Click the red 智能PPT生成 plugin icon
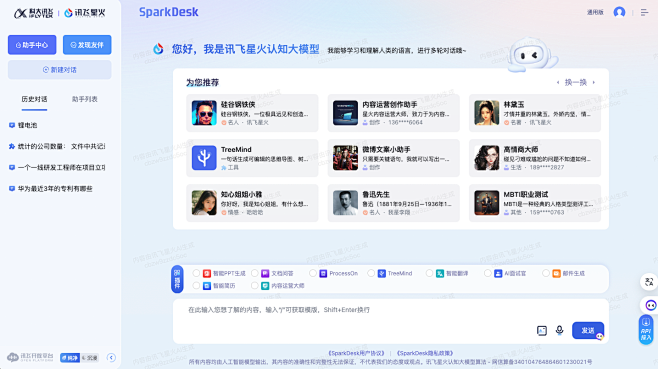The width and height of the screenshot is (658, 369). (x=207, y=273)
